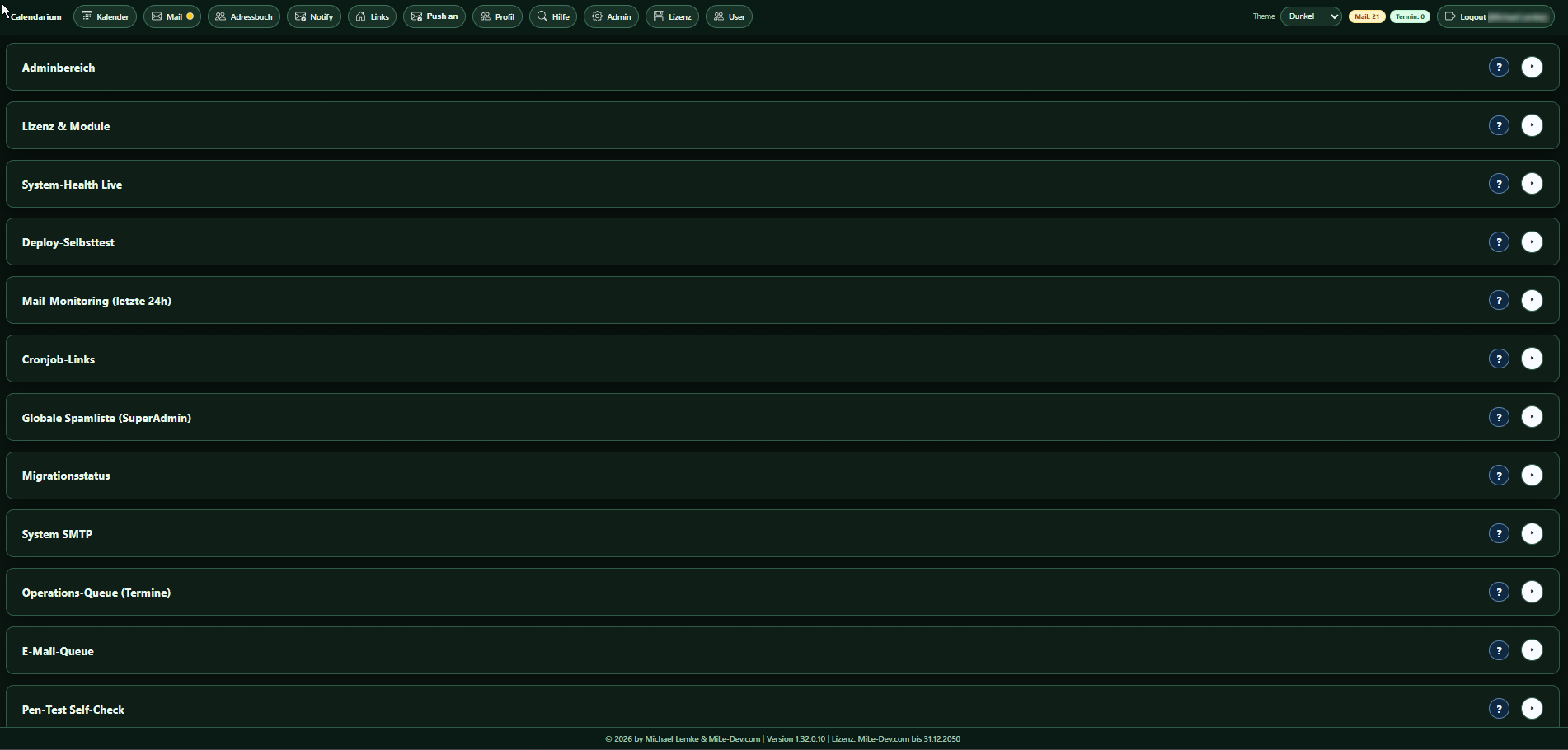Open help for Deploy-Selbsttest
Screen dimensions: 1568x750
[1499, 241]
